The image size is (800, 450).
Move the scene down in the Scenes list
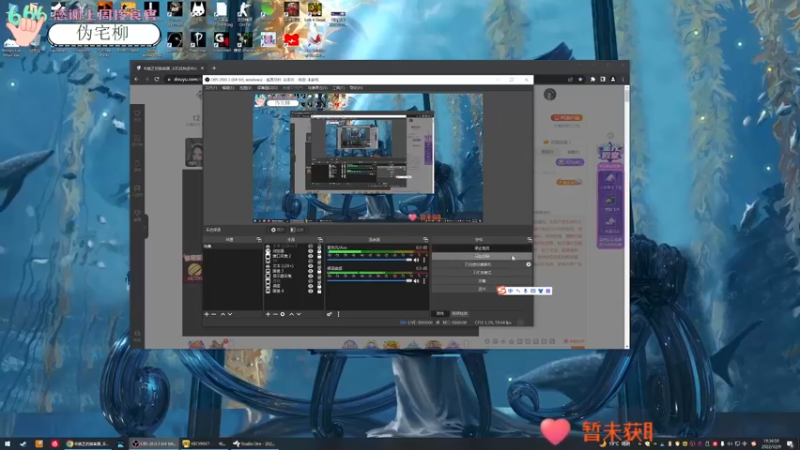(230, 314)
